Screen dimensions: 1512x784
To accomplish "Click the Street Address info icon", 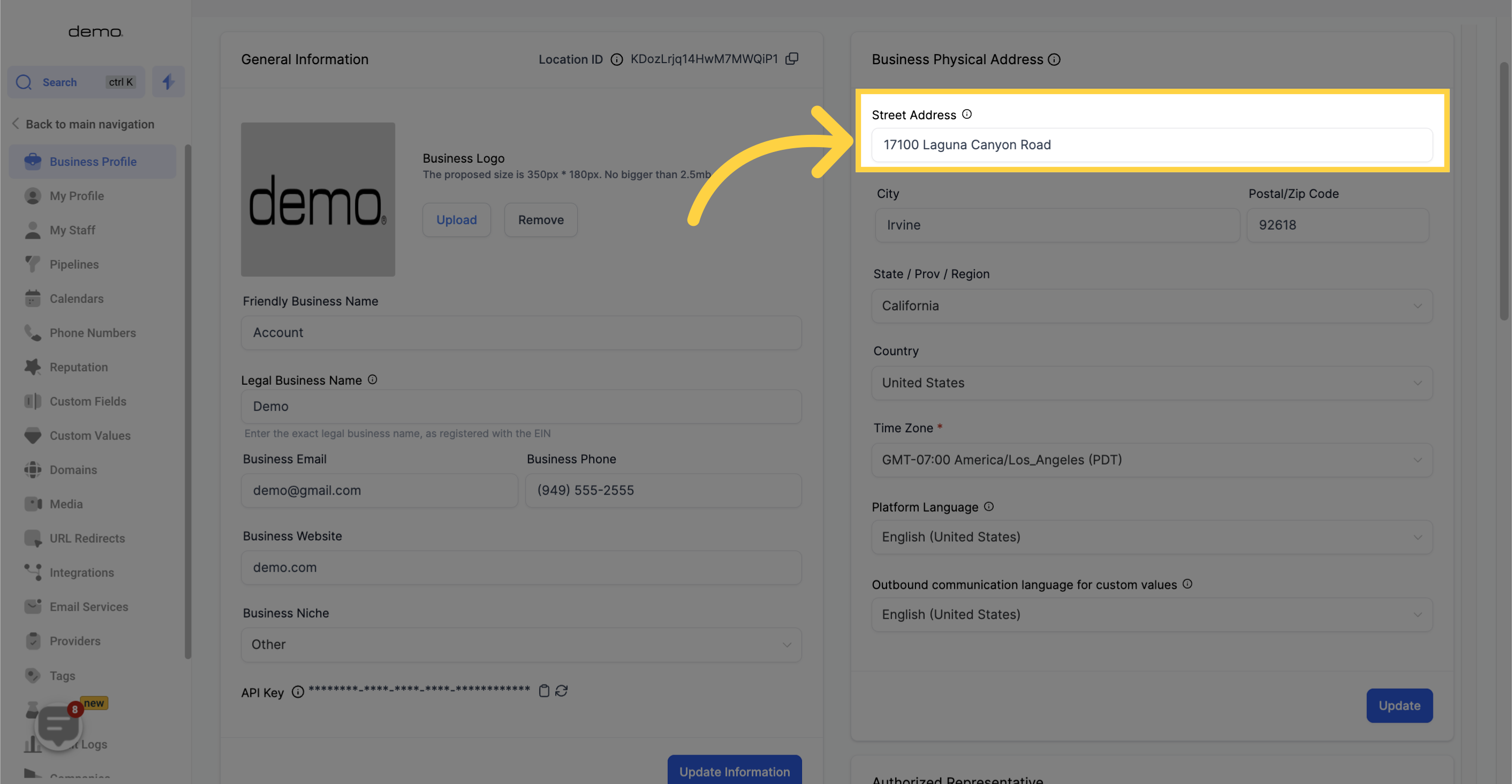I will 967,115.
